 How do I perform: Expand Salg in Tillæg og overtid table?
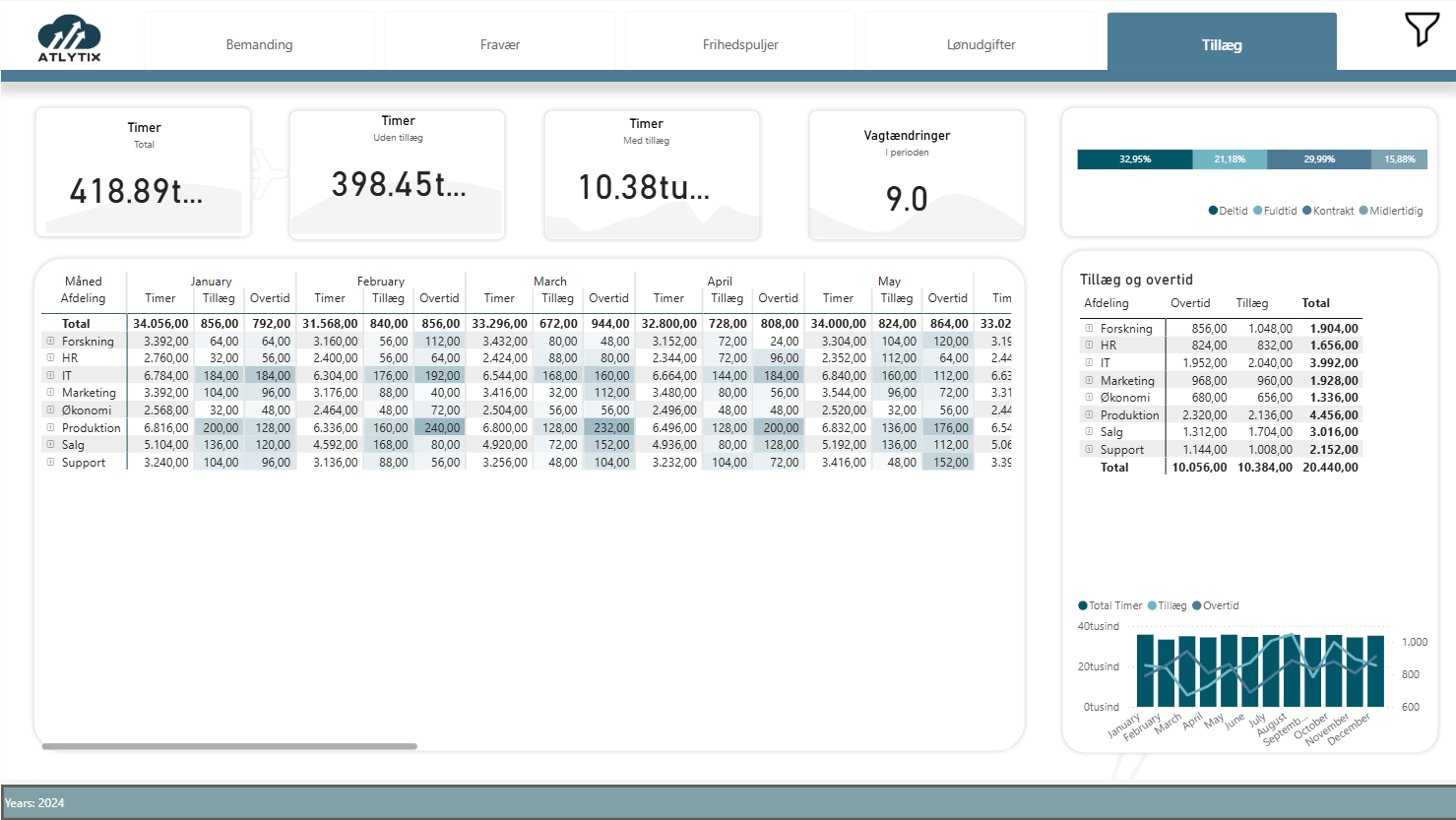point(1089,431)
